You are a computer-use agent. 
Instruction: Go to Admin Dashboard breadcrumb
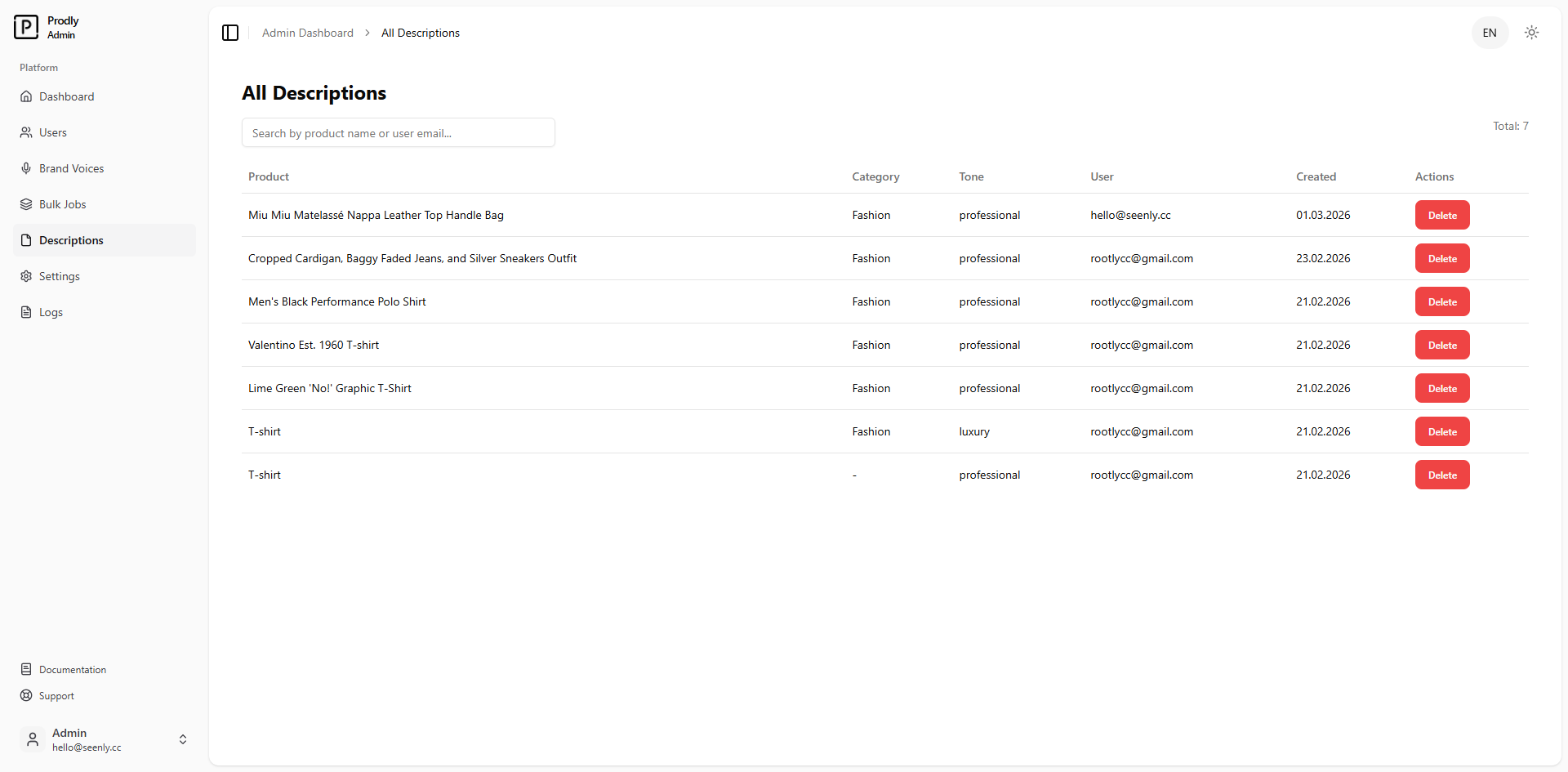pyautogui.click(x=307, y=33)
